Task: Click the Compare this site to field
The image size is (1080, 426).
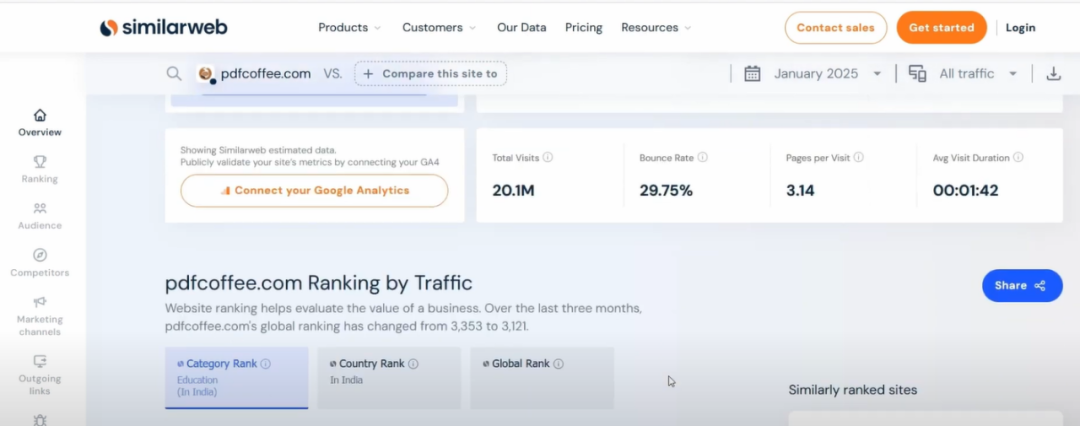Action: [430, 73]
